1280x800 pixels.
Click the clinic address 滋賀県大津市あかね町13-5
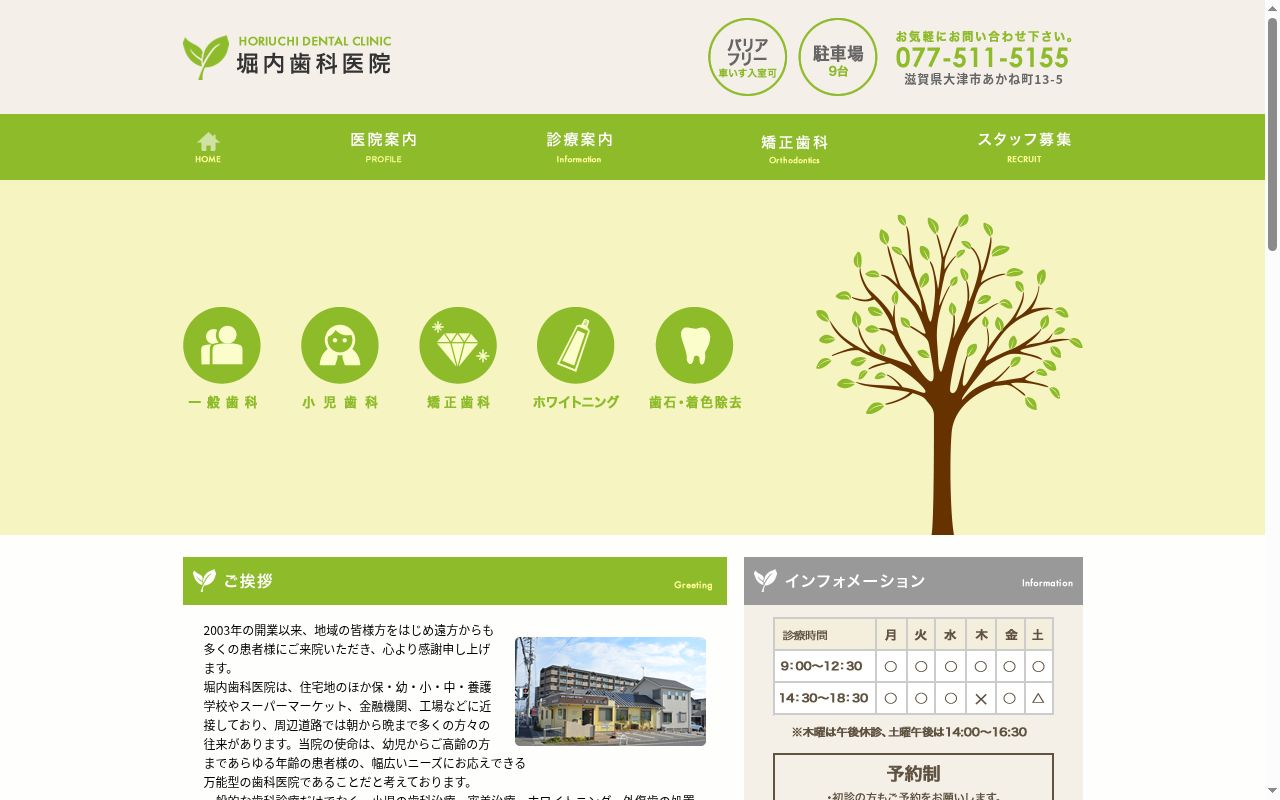tap(983, 80)
